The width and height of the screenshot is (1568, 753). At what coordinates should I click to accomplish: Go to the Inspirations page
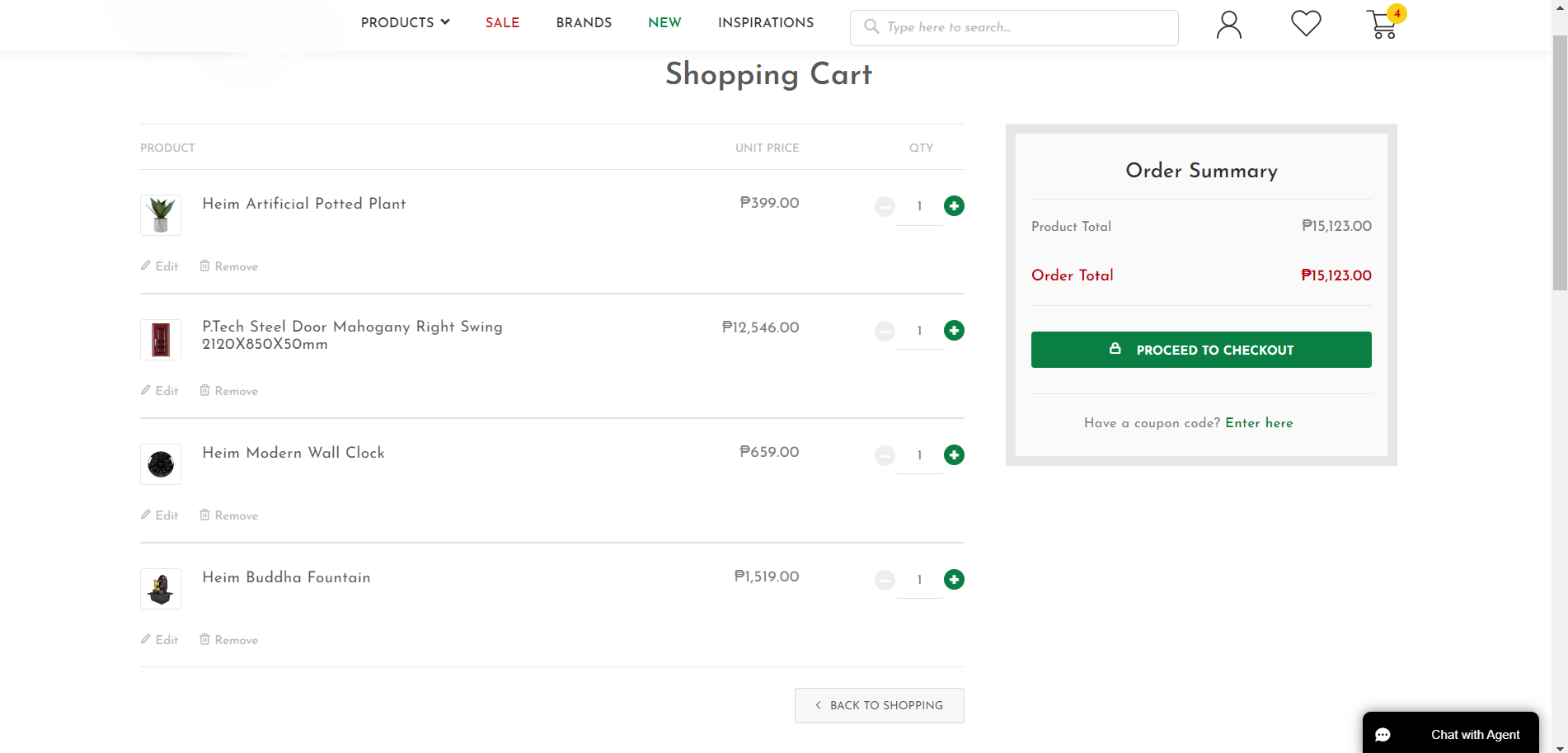(x=766, y=22)
